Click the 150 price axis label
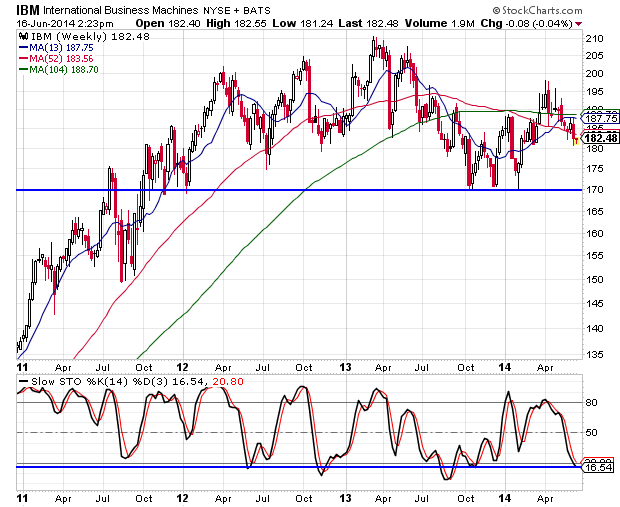This screenshot has width=620, height=507. 595,280
